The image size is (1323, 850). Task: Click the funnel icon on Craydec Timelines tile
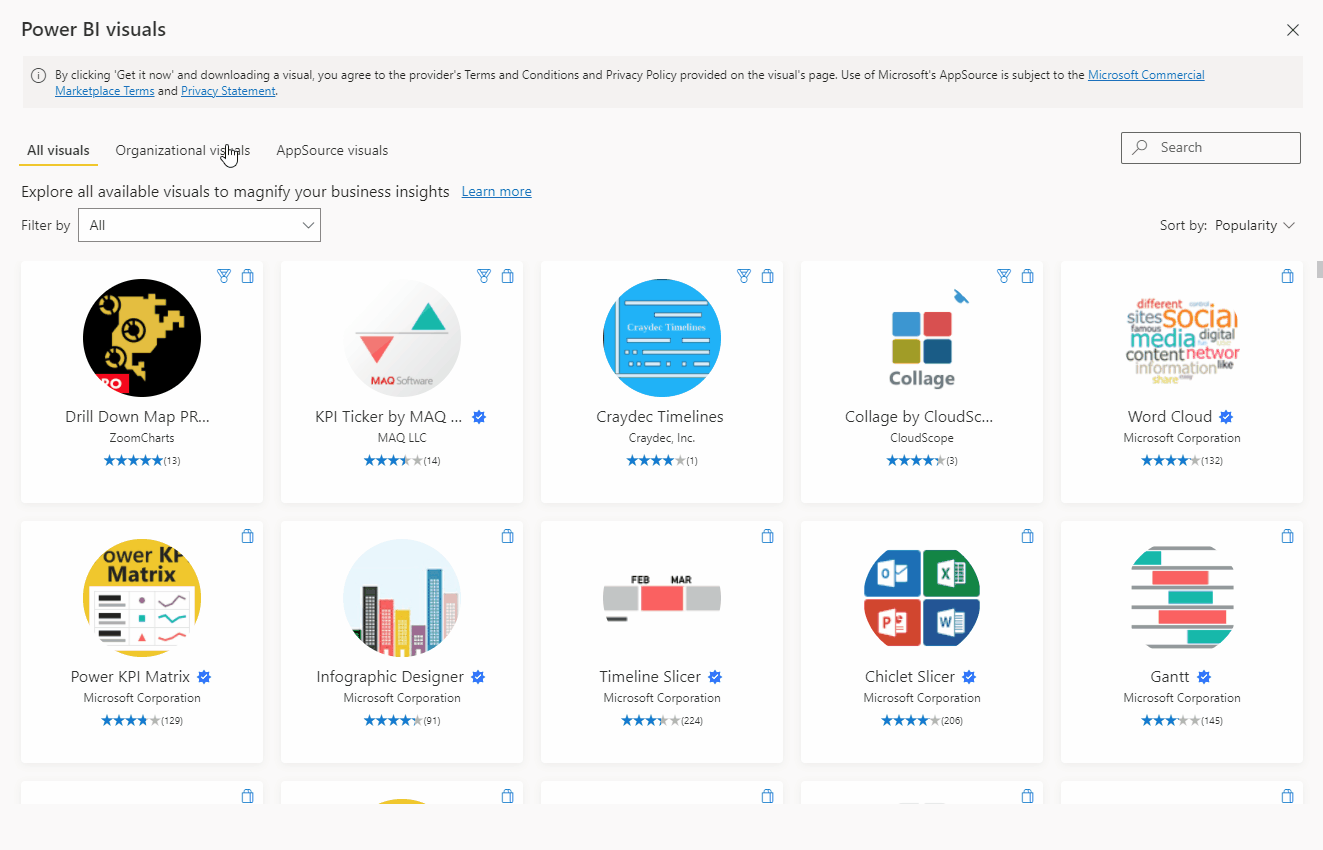[743, 276]
